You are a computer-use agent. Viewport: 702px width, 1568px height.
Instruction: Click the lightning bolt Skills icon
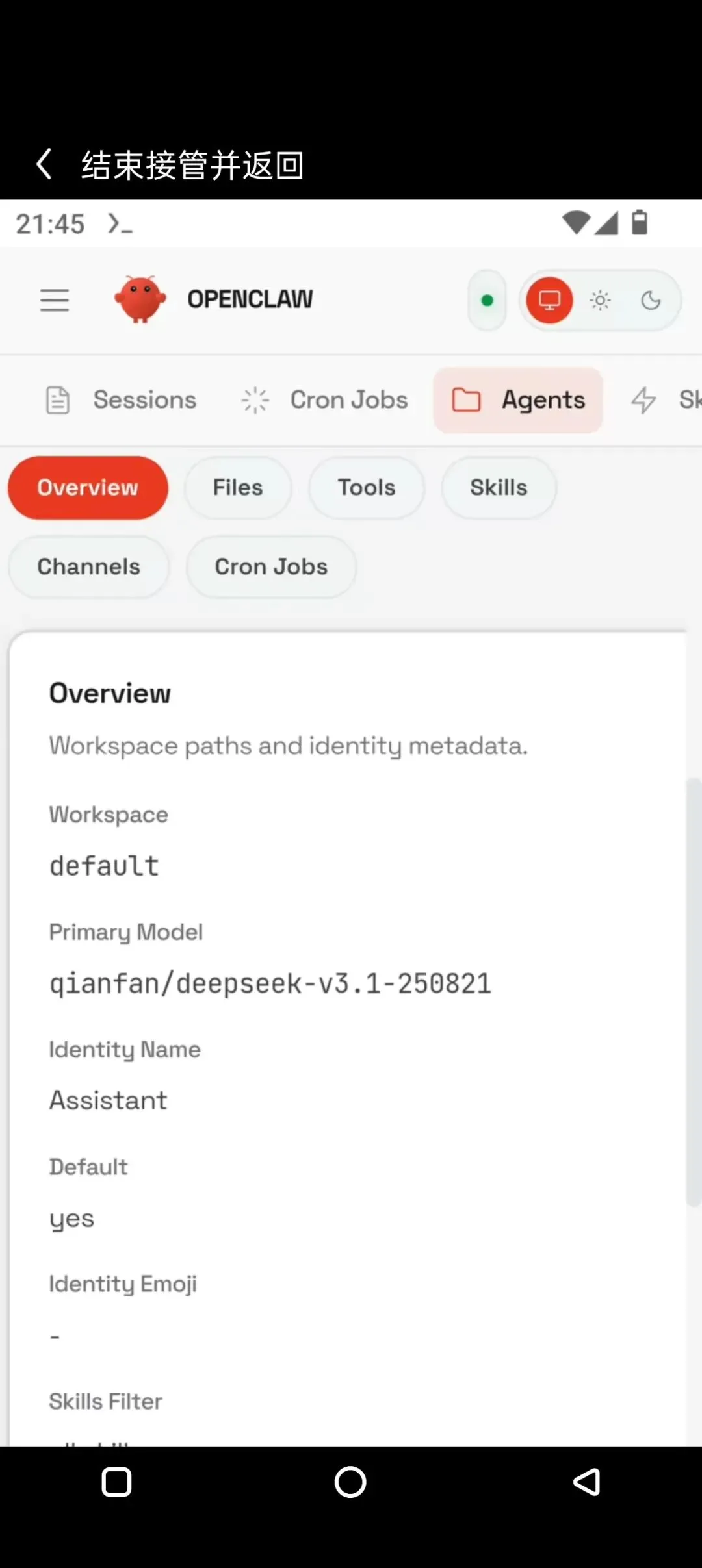pyautogui.click(x=643, y=400)
